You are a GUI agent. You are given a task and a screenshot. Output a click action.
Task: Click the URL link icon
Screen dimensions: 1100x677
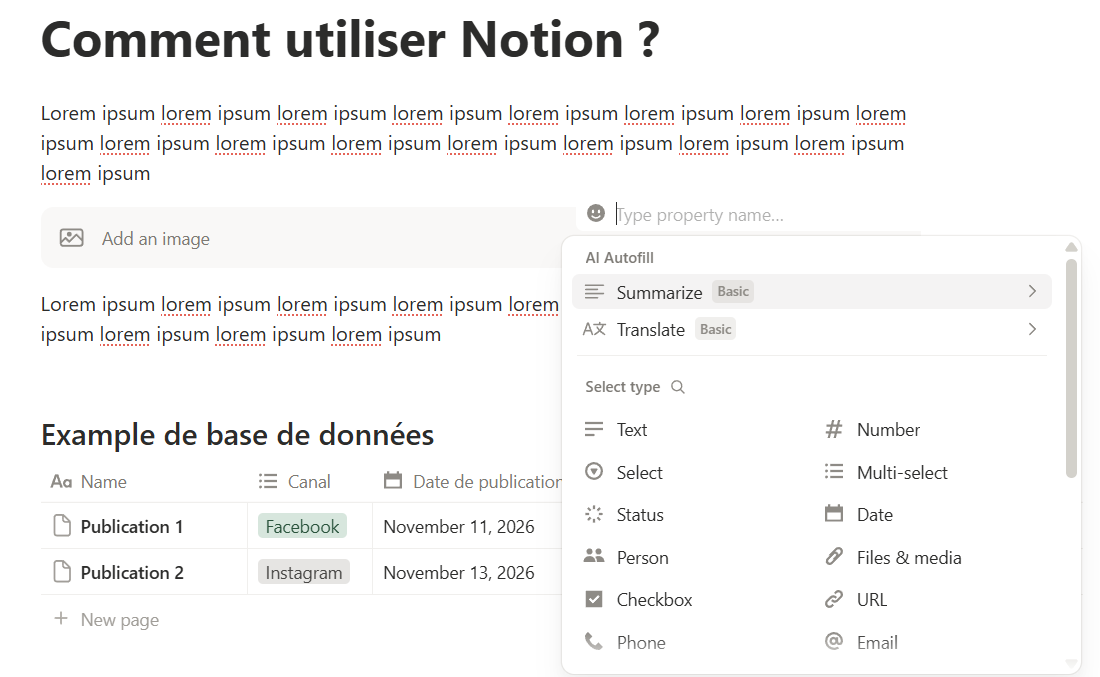tap(834, 599)
